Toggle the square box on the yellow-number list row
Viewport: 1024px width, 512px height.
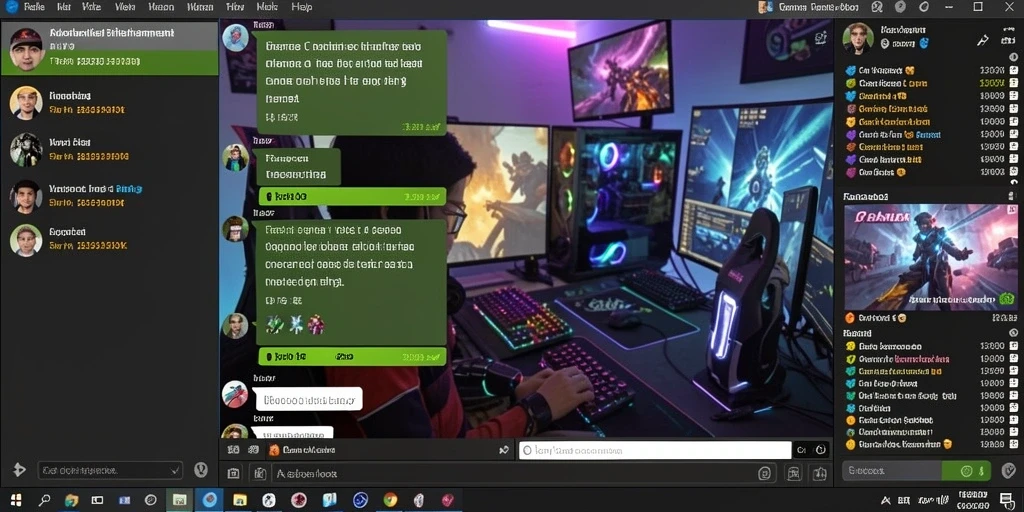[1014, 84]
